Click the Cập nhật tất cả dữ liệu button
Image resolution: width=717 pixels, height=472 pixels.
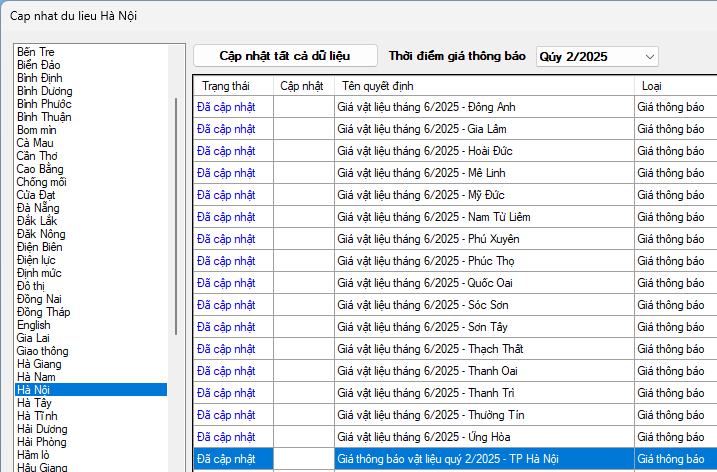285,56
